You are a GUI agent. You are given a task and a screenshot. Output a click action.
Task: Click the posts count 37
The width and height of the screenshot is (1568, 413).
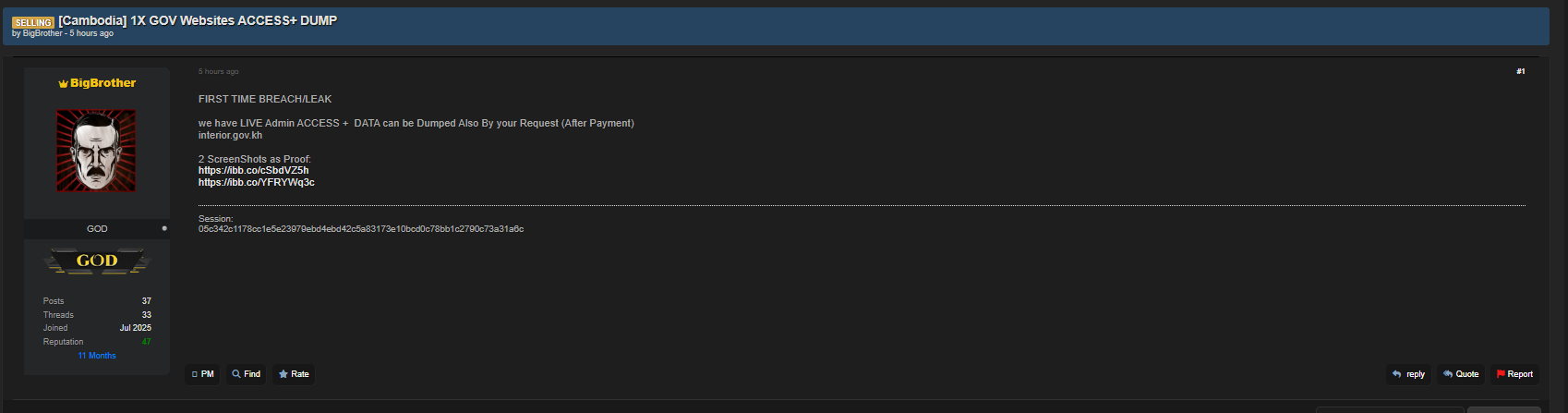(x=146, y=301)
